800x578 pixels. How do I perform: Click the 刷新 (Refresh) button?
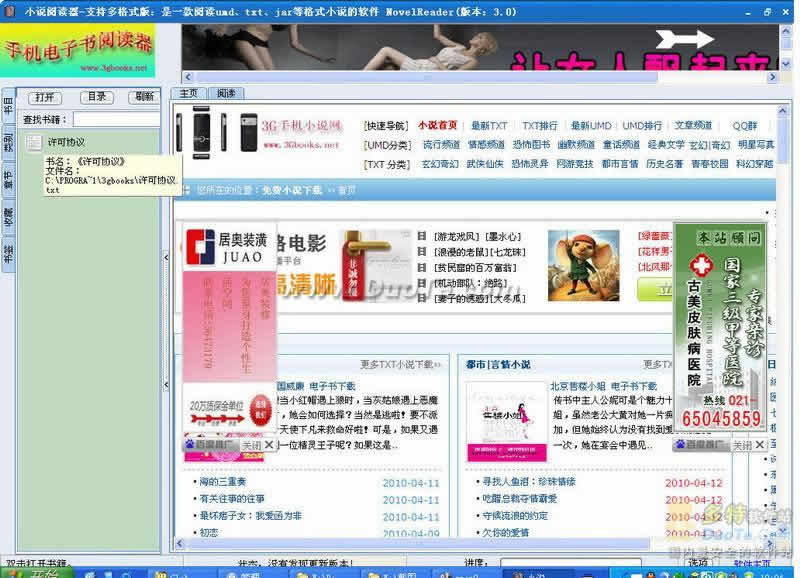(x=144, y=97)
